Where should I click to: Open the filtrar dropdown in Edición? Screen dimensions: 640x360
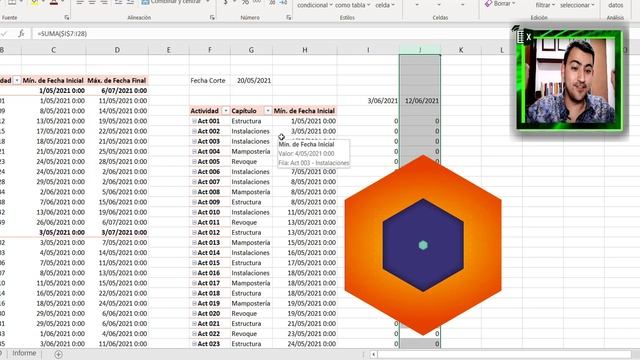(x=545, y=5)
